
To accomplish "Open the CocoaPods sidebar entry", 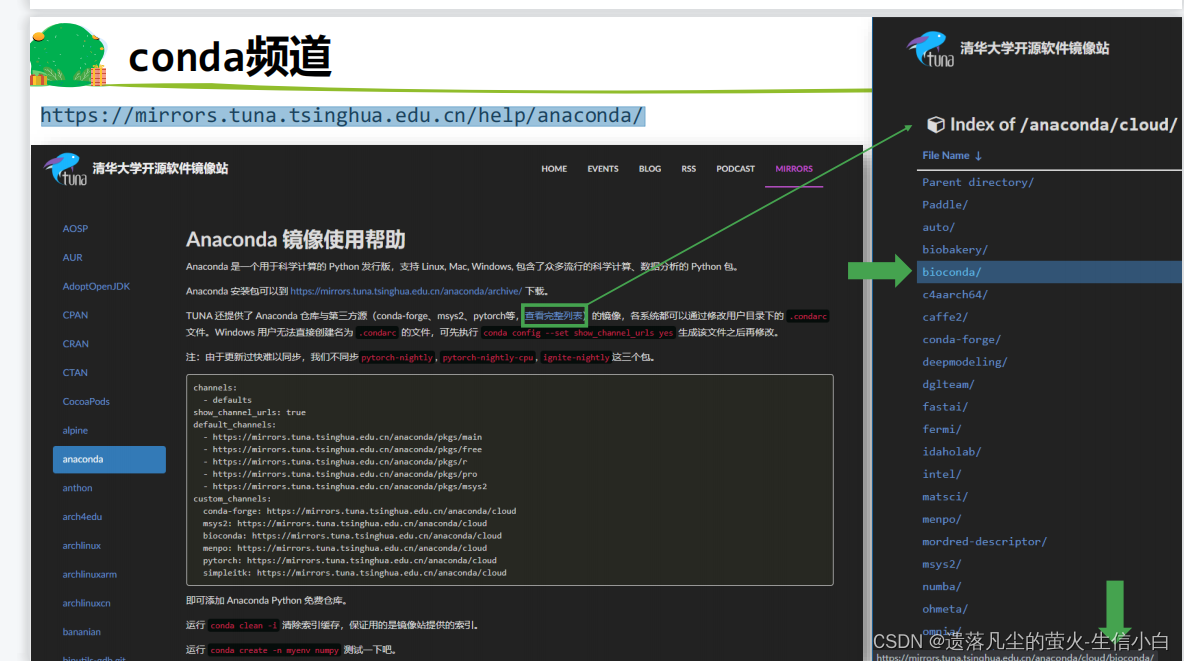I will pos(86,401).
